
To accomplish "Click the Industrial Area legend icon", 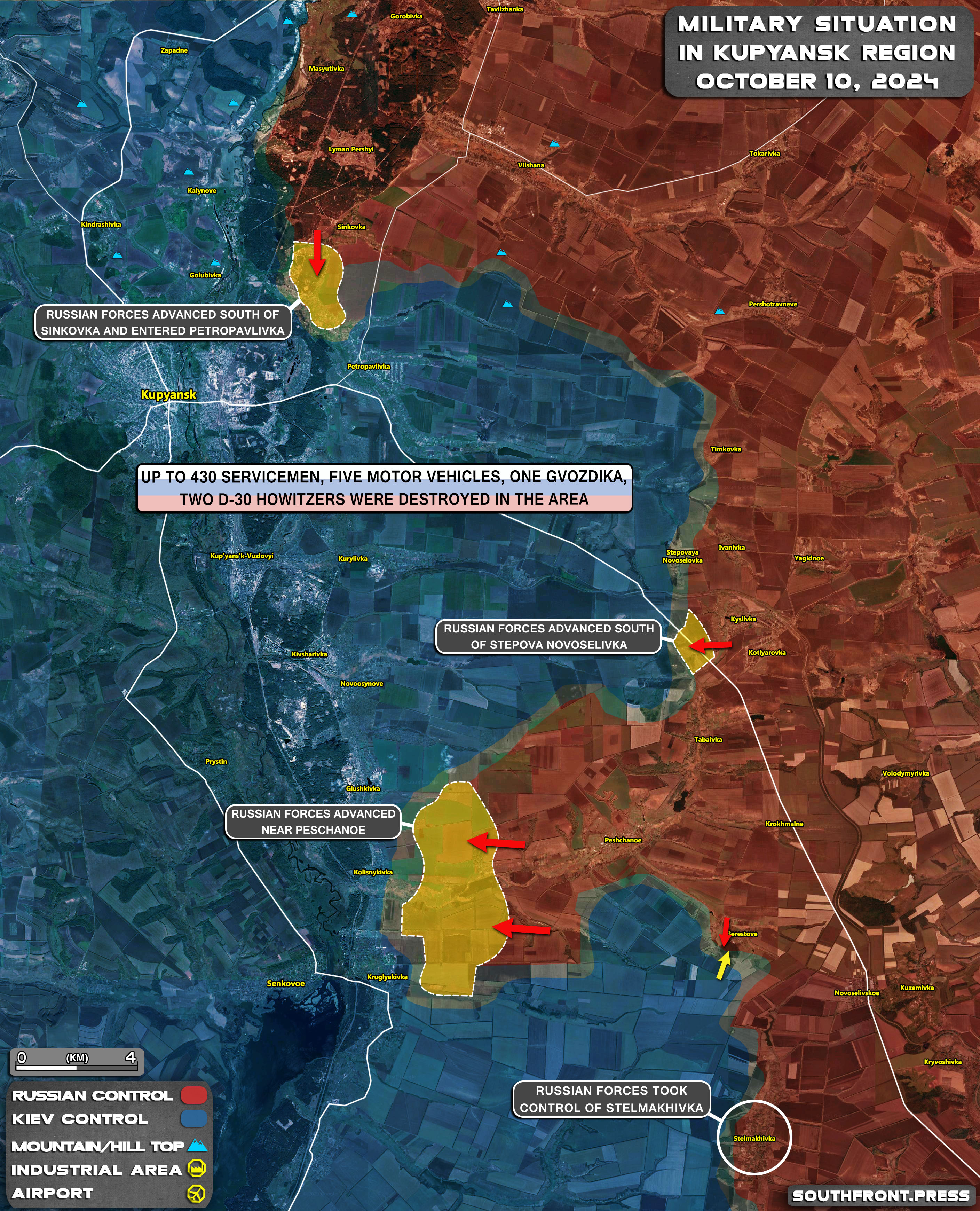I will point(196,1167).
